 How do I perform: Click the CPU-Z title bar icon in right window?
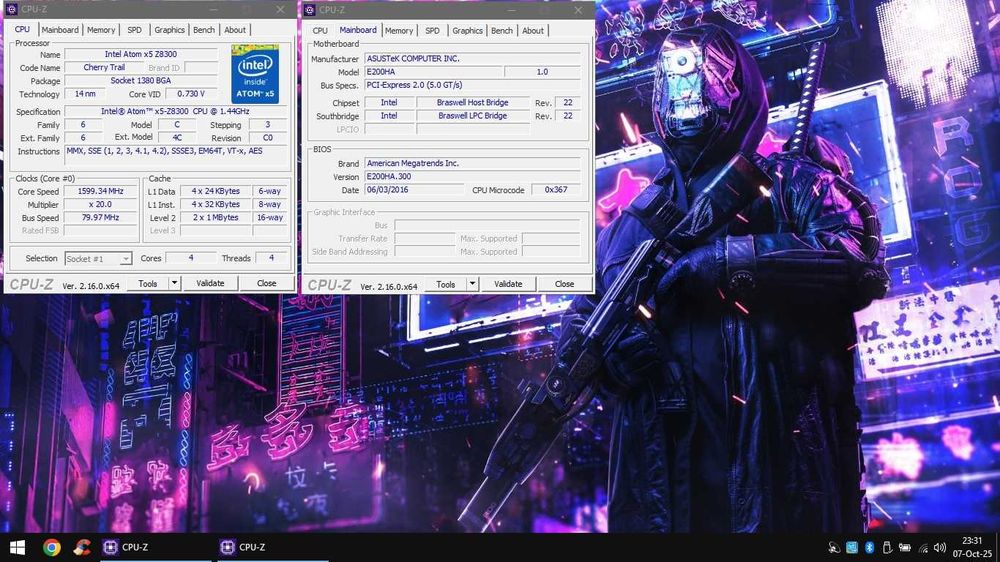[x=309, y=10]
